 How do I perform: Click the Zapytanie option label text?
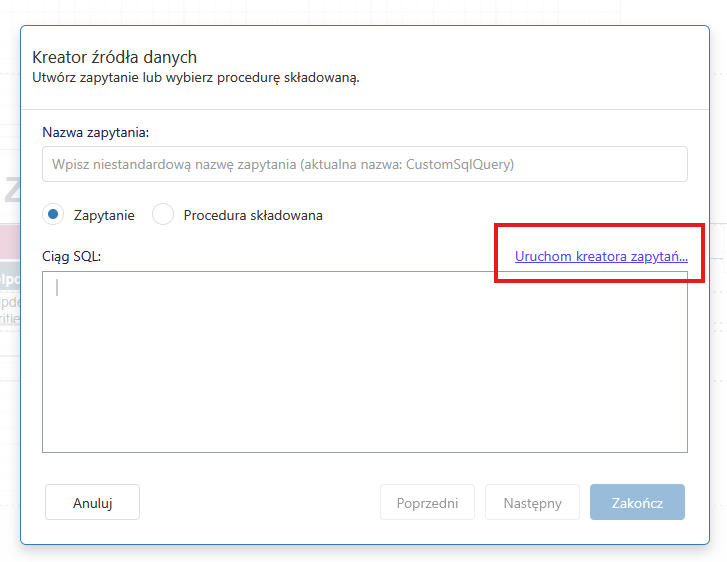coord(104,215)
